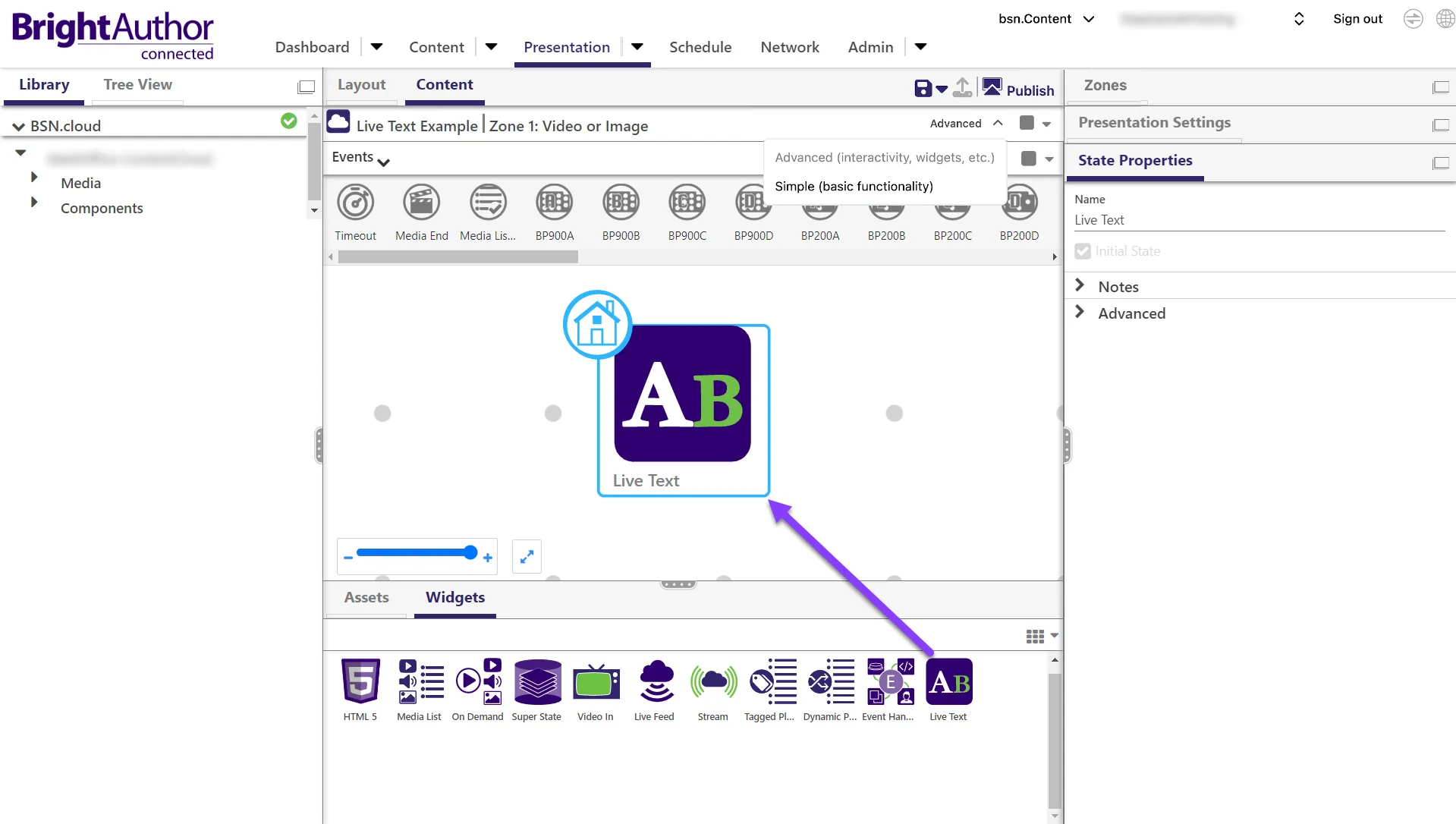The height and width of the screenshot is (824, 1456).
Task: Expand the Media tree node
Action: 34,177
